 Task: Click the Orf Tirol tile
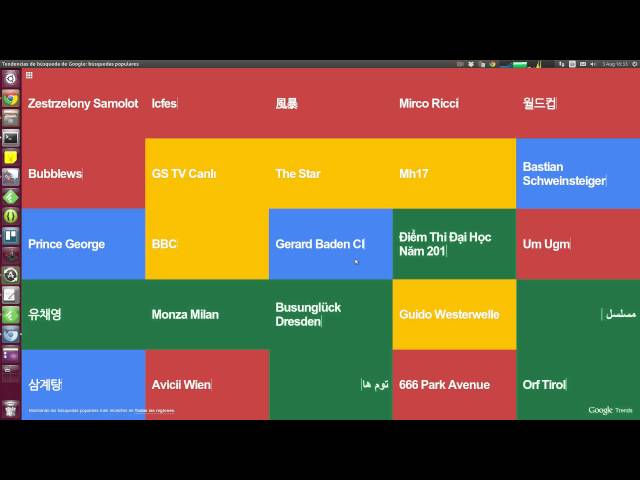click(578, 384)
